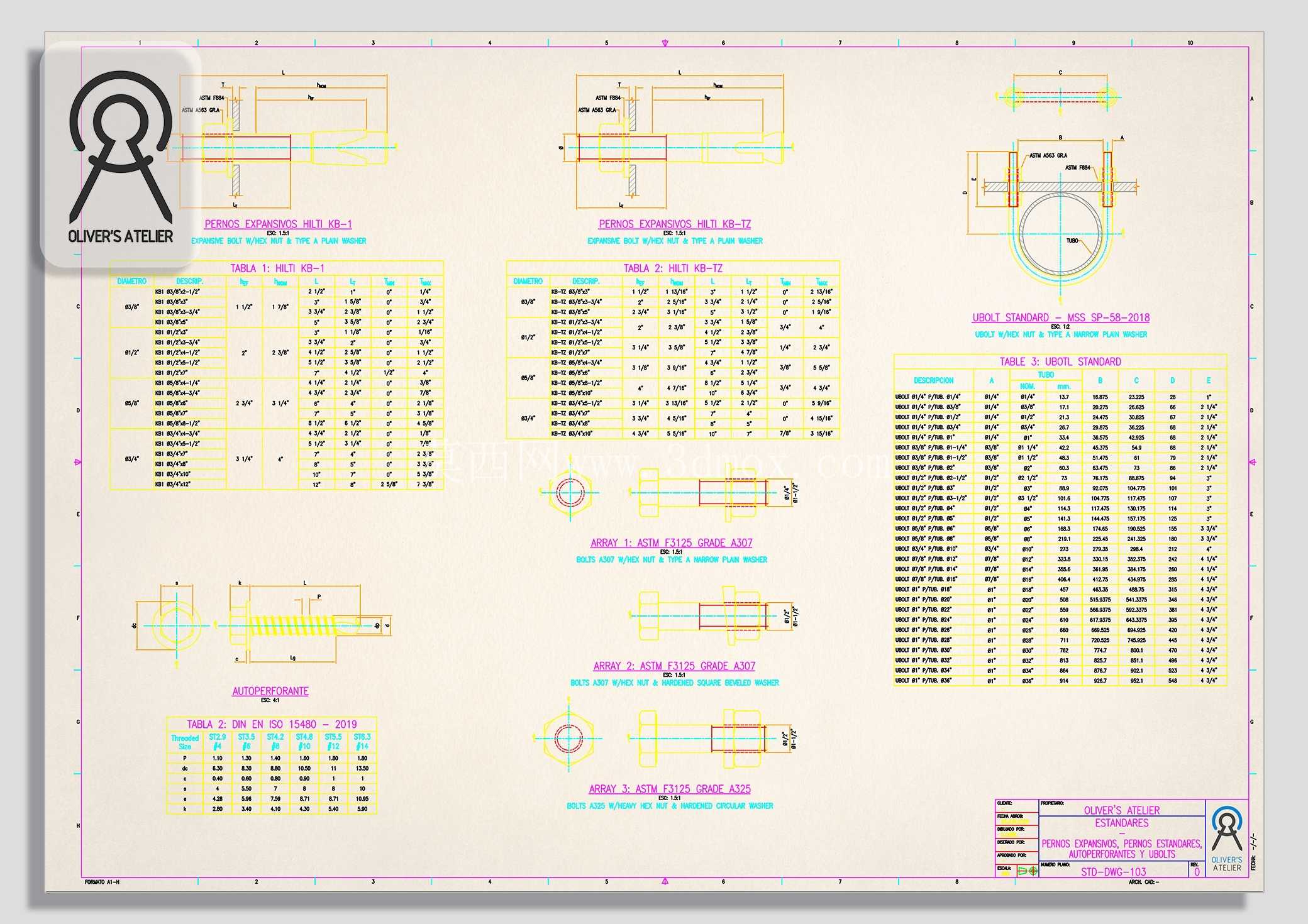Click the DIAMETRO header in Tabla 2 HILTI KB-TZ
1308x924 pixels.
click(x=528, y=281)
